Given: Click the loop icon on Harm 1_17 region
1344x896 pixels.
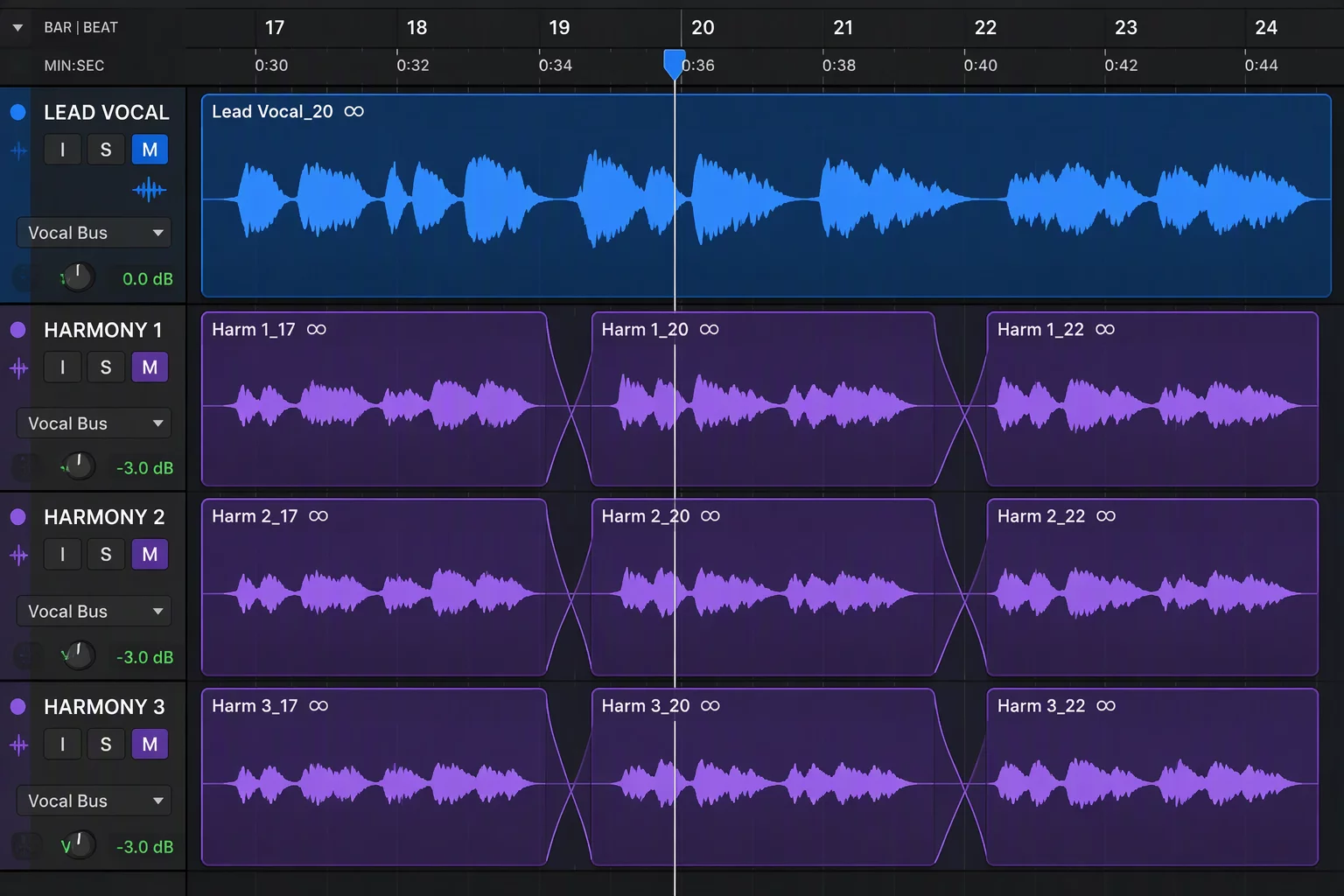Looking at the screenshot, I should 317,330.
